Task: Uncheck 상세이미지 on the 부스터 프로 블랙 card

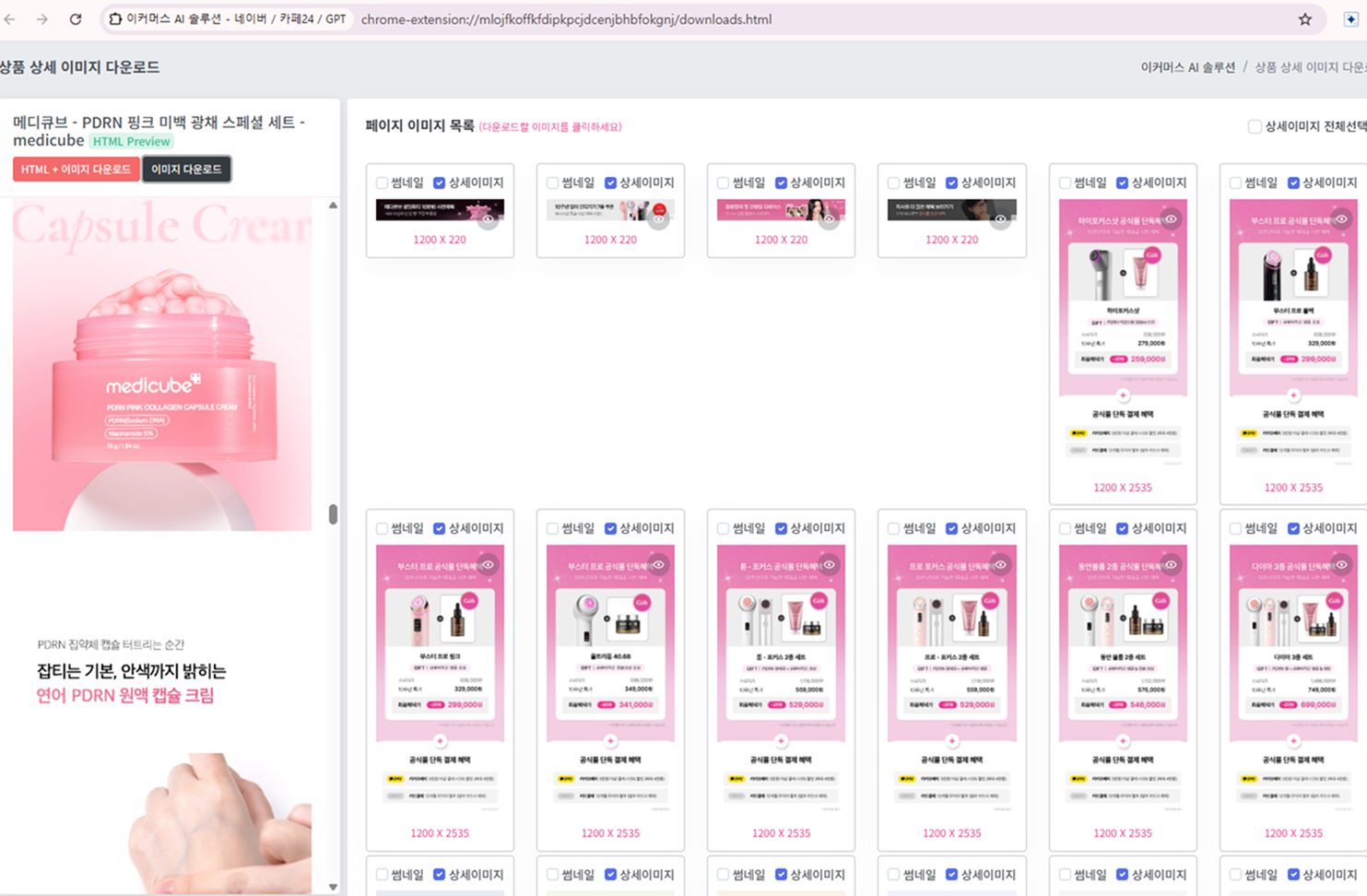Action: [x=1293, y=183]
